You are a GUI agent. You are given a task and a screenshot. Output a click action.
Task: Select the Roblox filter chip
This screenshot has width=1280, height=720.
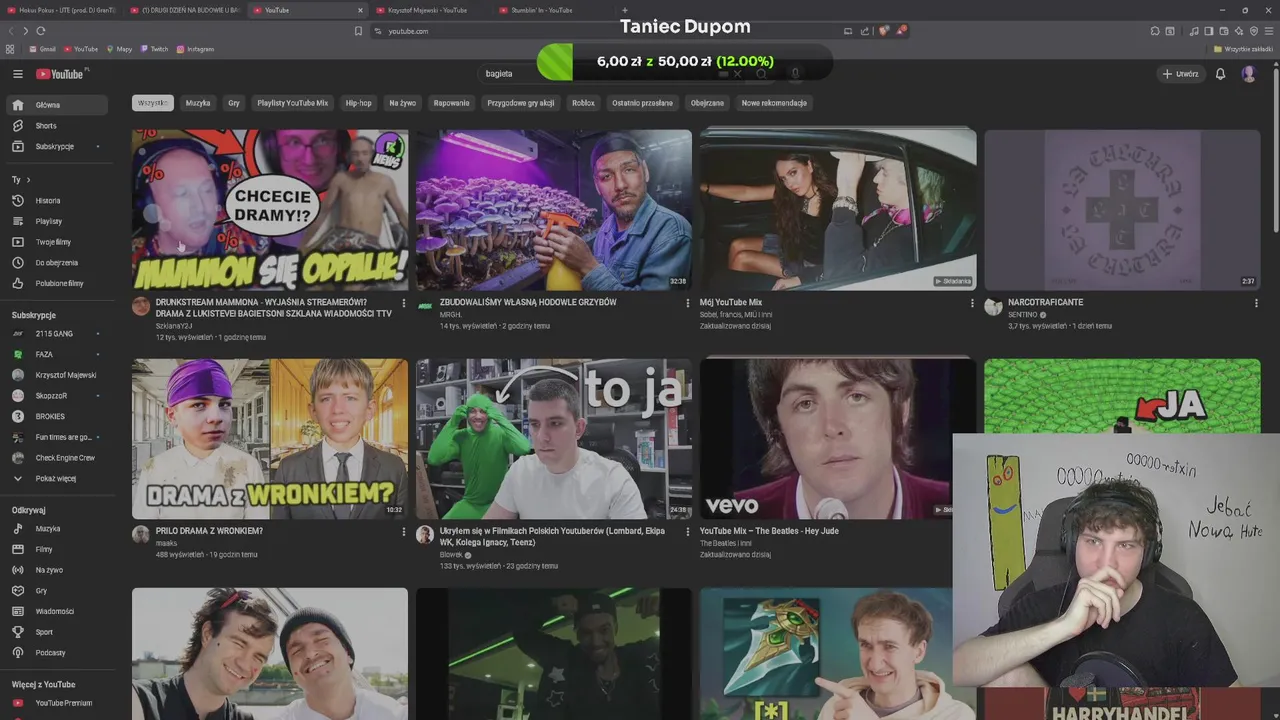tap(583, 103)
